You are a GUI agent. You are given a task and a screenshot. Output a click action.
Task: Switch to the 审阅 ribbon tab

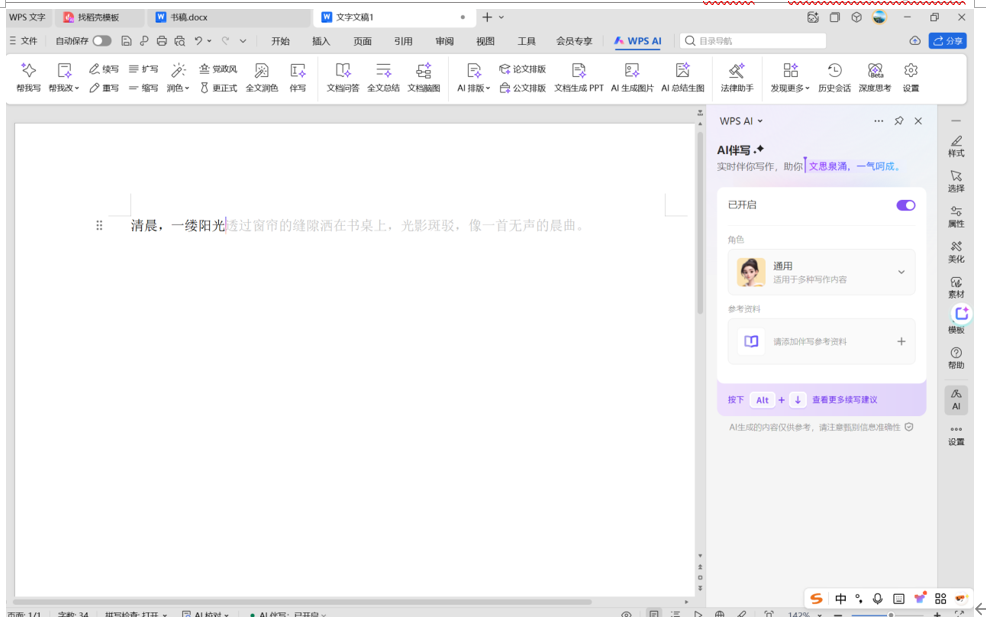point(445,41)
